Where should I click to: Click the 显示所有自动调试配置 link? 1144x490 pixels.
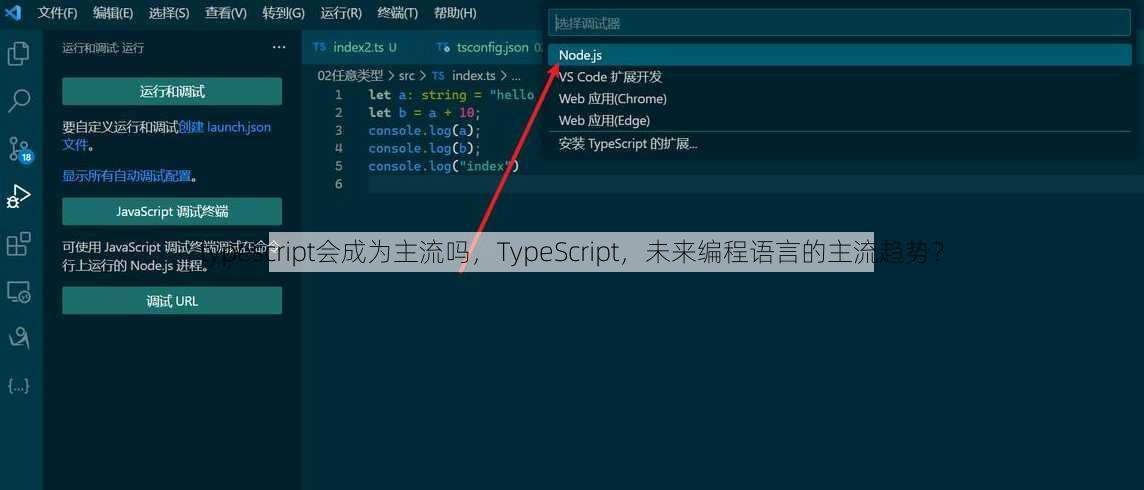126,176
